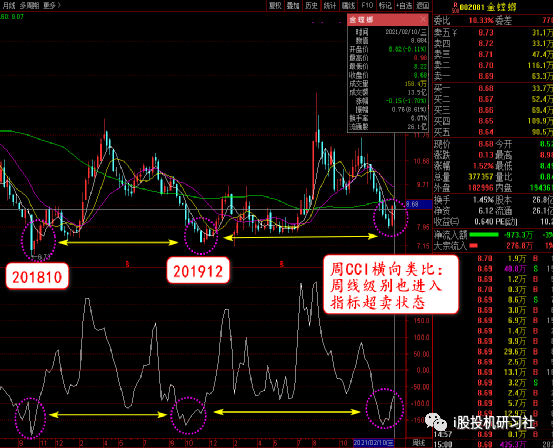Click the highlighted 2021/02/10 date marker
Image resolution: width=553 pixels, height=448 pixels.
click(x=373, y=443)
